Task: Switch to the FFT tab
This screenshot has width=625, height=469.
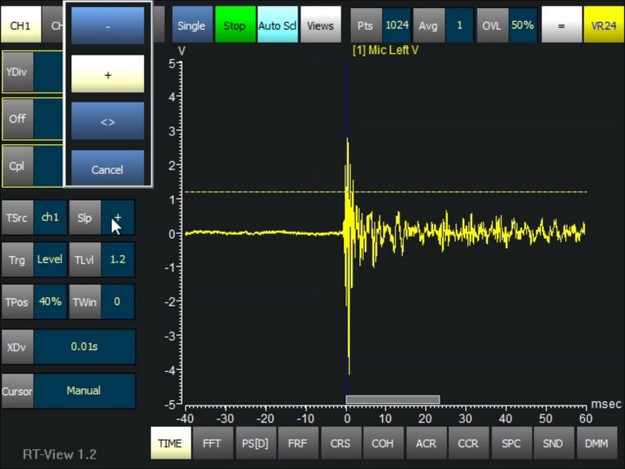Action: (211, 442)
